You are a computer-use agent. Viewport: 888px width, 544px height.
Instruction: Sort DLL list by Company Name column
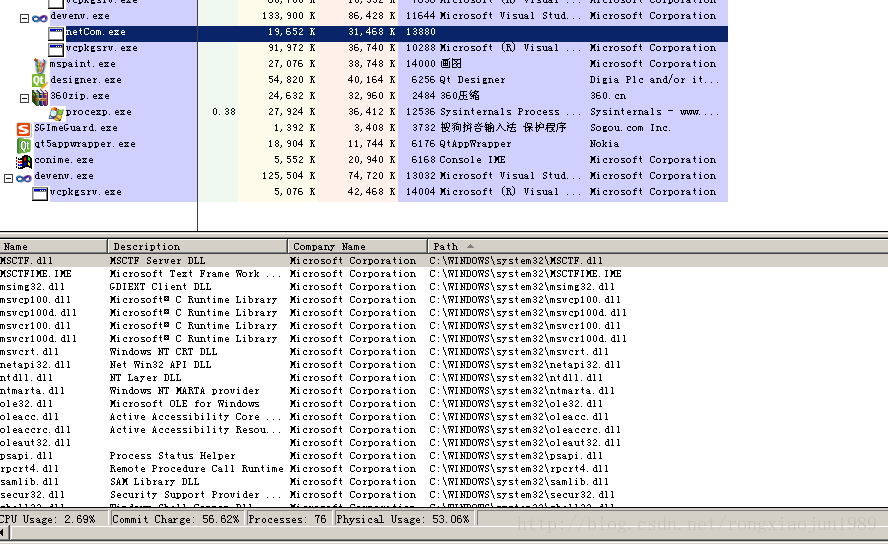tap(357, 246)
